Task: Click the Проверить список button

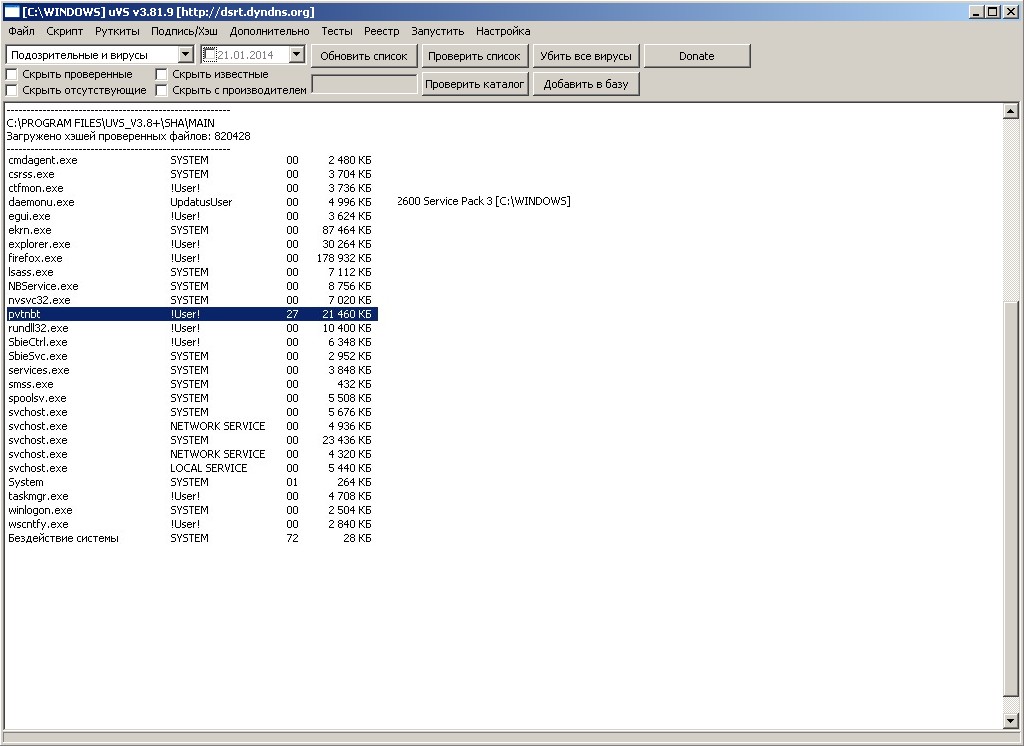Action: pos(474,56)
